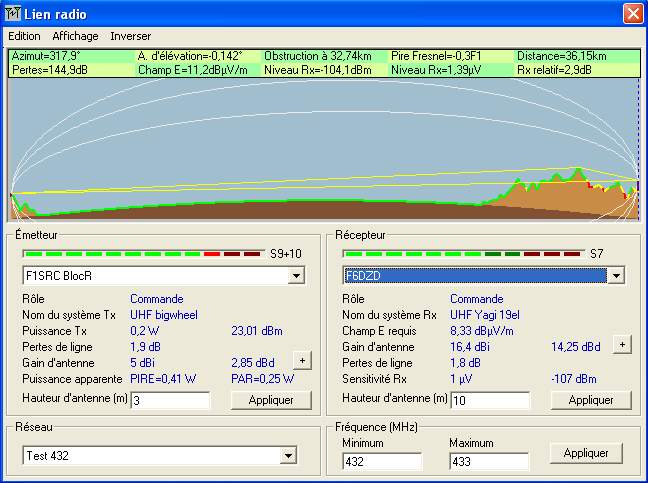Focus the Maximum frequency field

point(489,461)
